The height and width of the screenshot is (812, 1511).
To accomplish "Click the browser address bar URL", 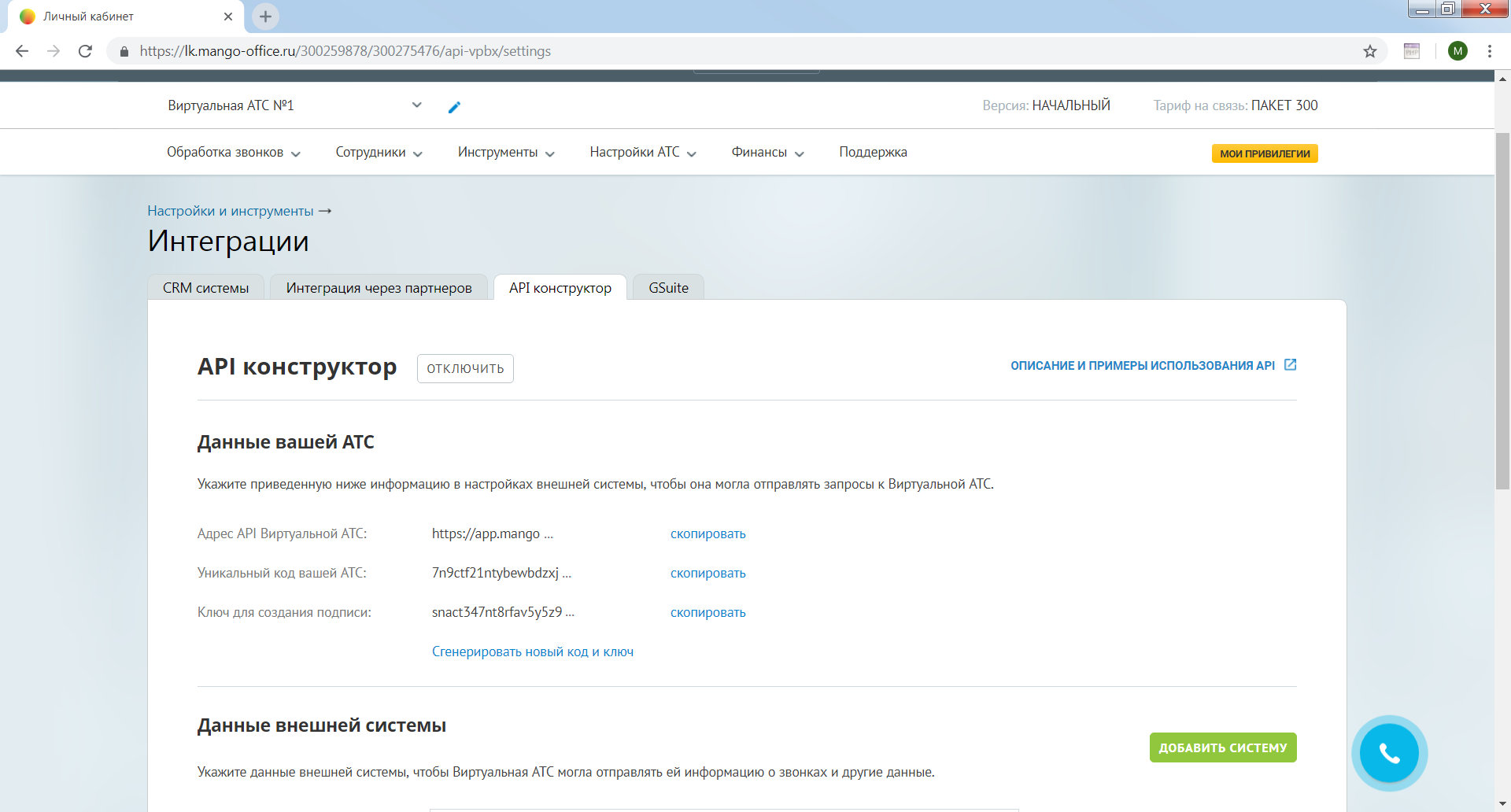I will click(345, 51).
